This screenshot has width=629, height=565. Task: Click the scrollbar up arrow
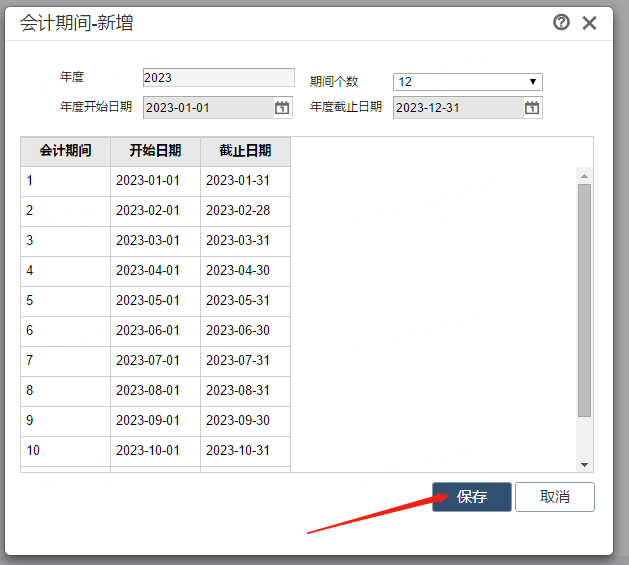pos(584,176)
